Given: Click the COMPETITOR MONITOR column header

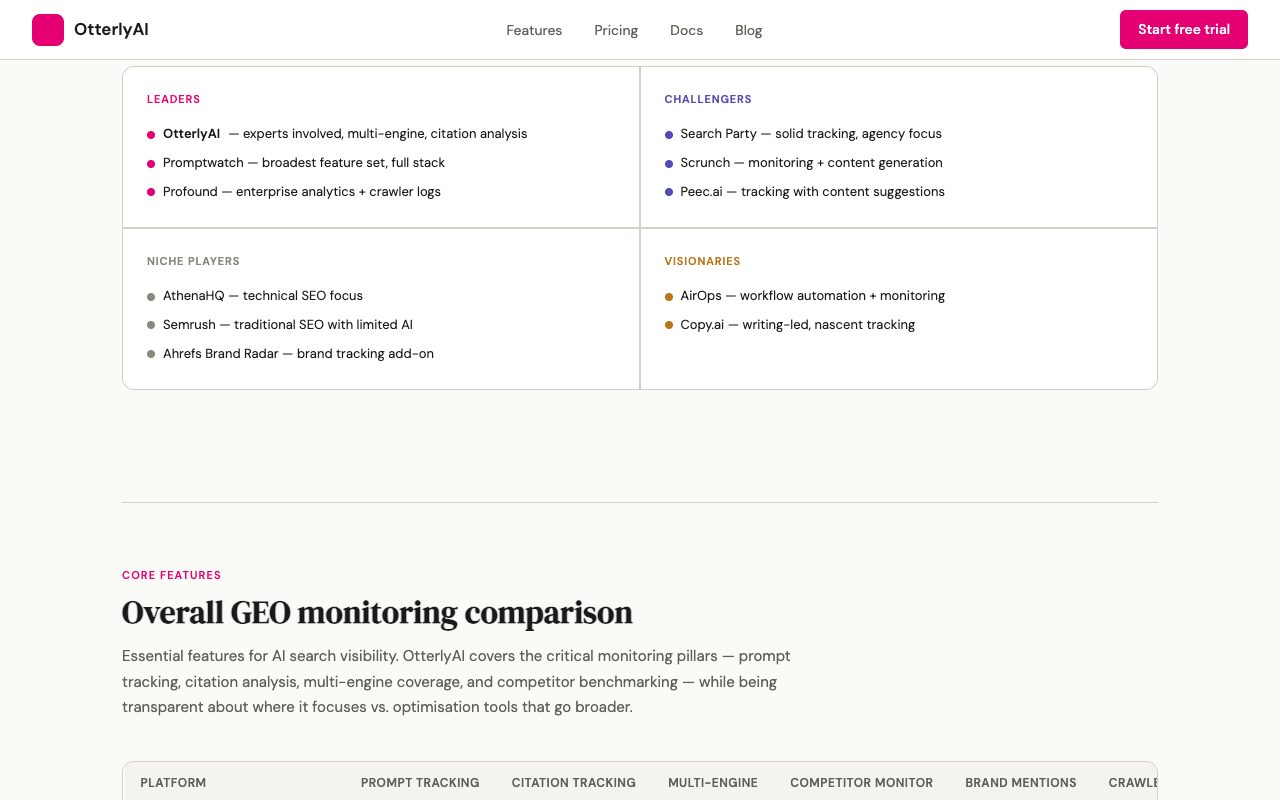Looking at the screenshot, I should point(862,783).
